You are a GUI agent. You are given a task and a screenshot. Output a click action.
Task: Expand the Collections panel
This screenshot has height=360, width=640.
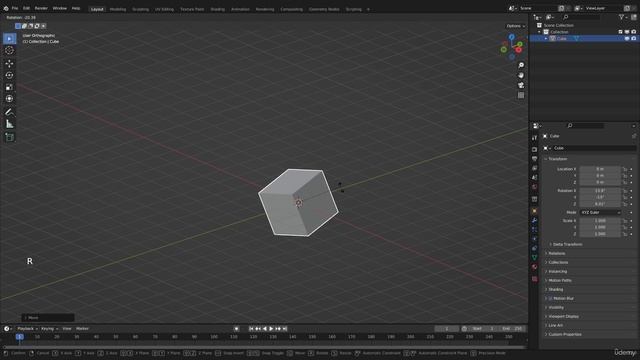[558, 262]
